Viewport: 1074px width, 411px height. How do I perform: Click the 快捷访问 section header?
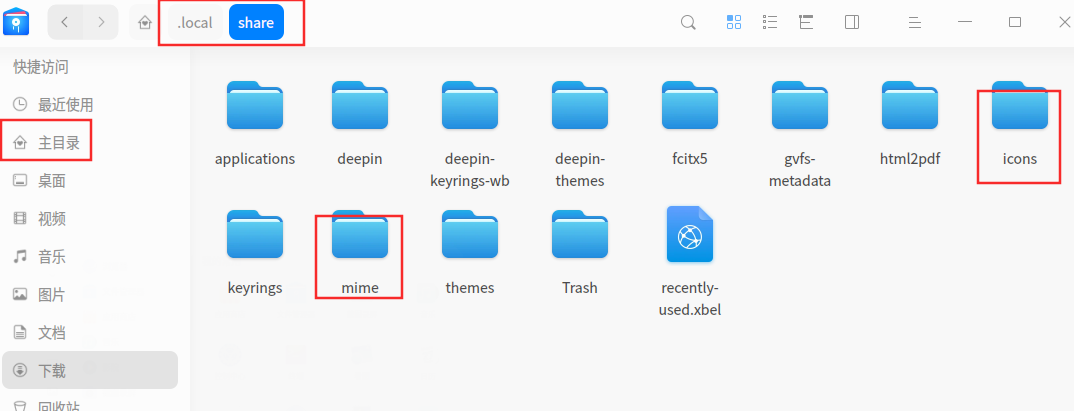(41, 67)
